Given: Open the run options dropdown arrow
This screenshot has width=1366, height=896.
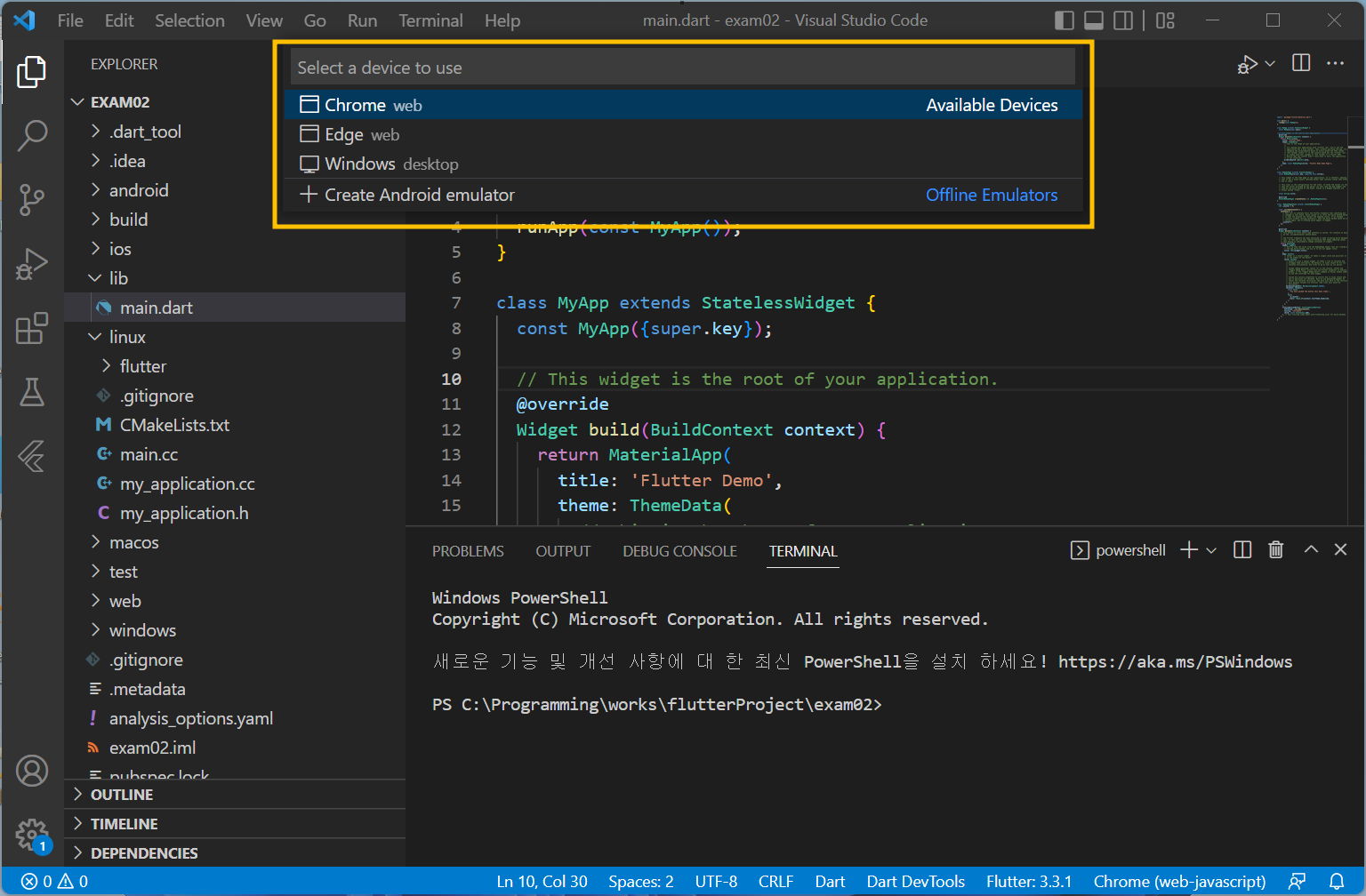Looking at the screenshot, I should click(1270, 64).
